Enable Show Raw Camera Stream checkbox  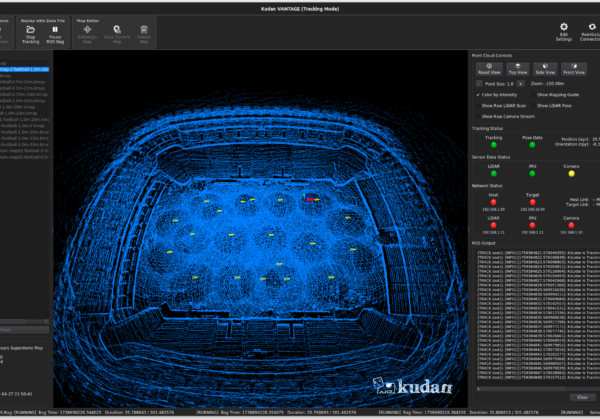476,115
